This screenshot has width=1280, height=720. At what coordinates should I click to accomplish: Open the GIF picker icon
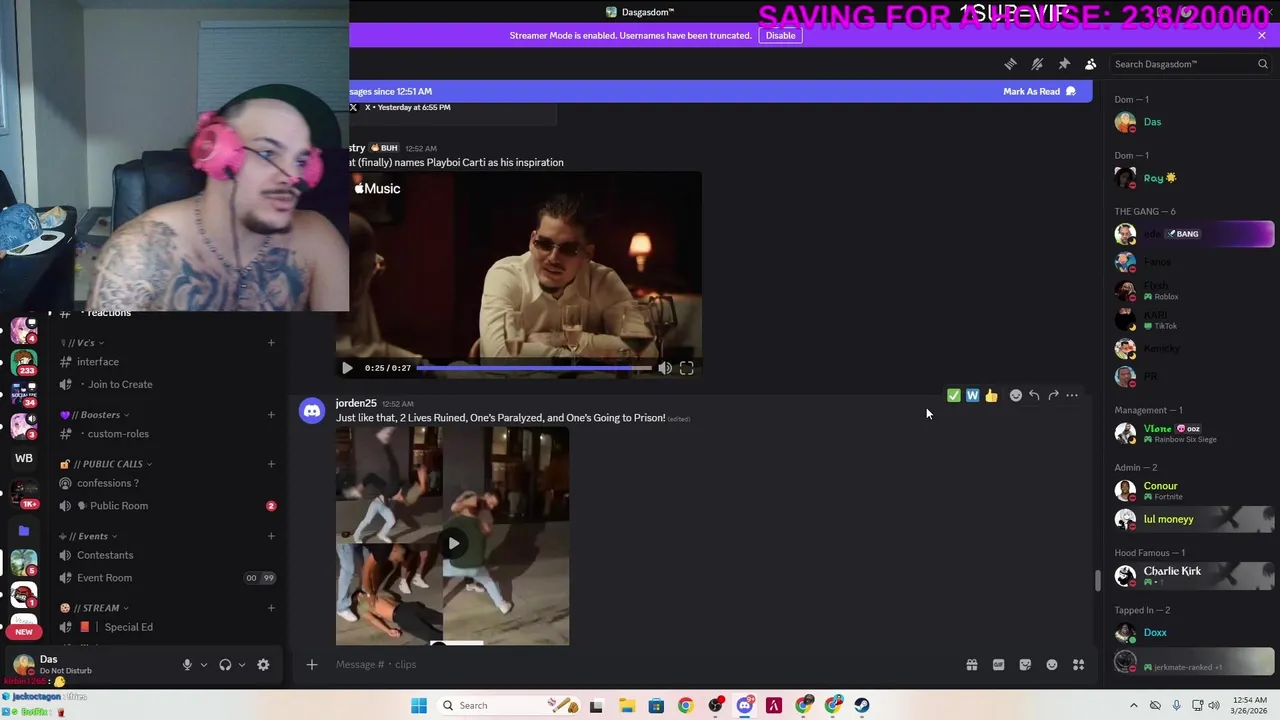click(998, 665)
